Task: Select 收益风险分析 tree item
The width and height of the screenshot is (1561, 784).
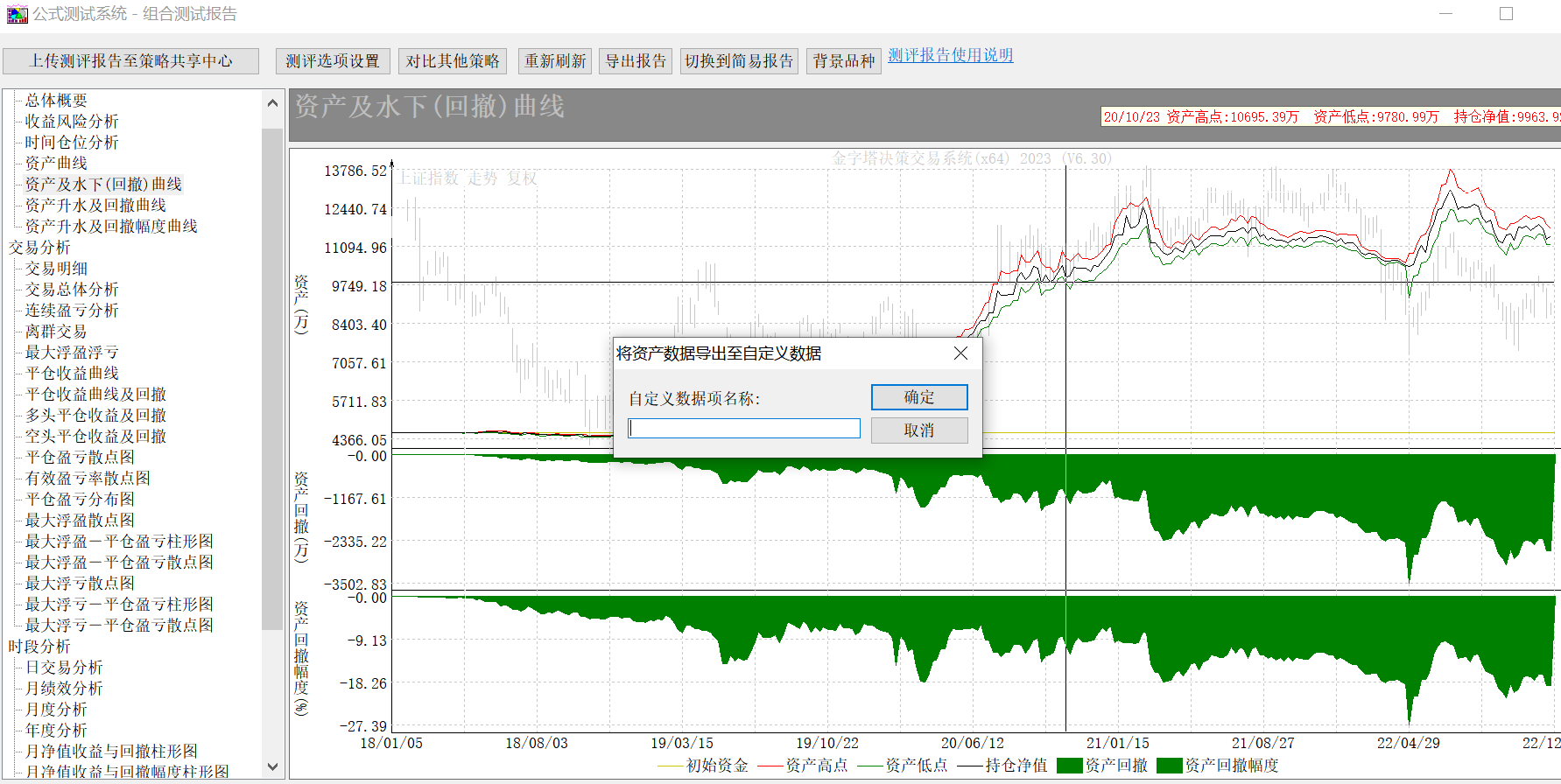Action: 72,122
